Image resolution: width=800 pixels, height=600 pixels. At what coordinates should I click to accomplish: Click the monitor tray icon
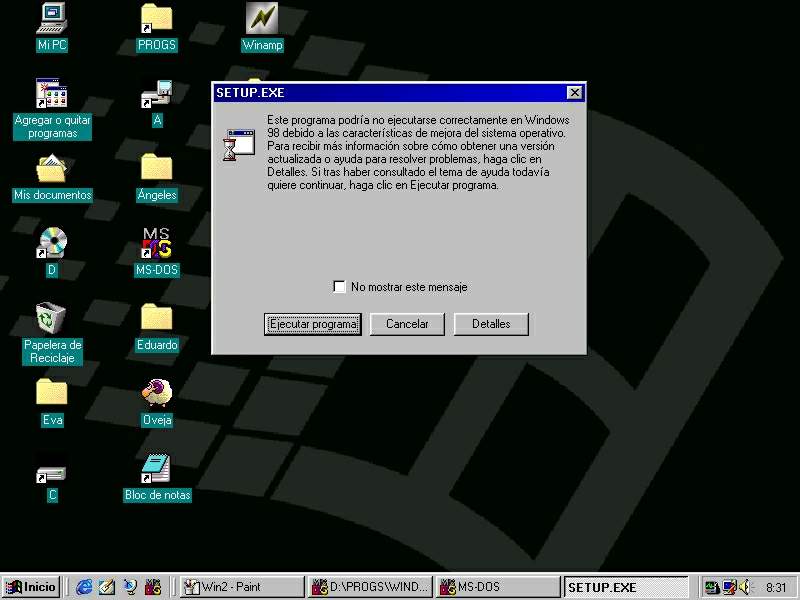coord(730,588)
